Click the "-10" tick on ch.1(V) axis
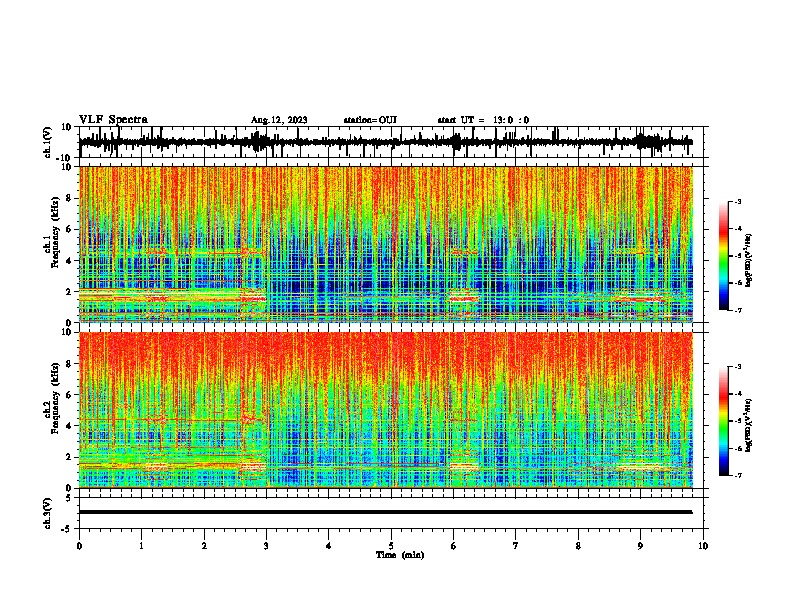Viewport: 792px width, 612px height. coord(65,157)
